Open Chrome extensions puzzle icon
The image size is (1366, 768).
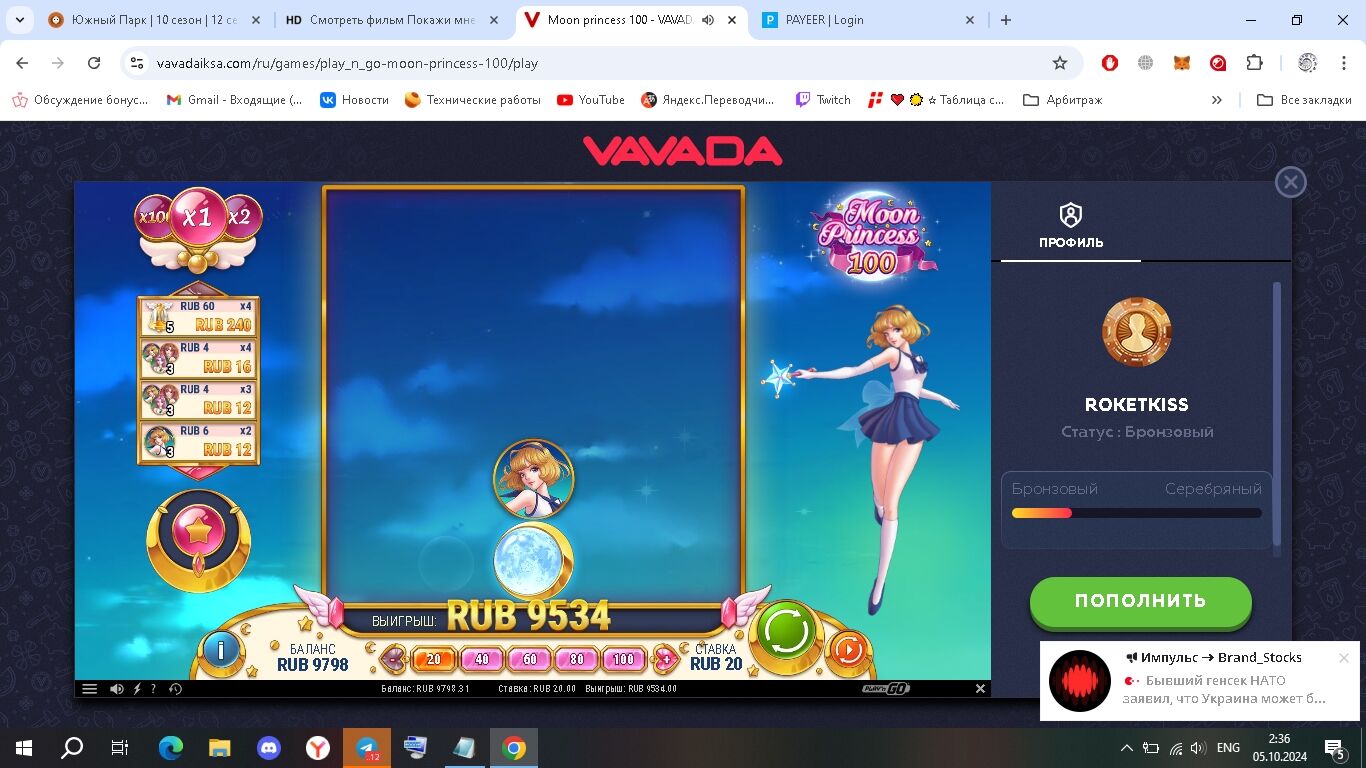pyautogui.click(x=1254, y=63)
